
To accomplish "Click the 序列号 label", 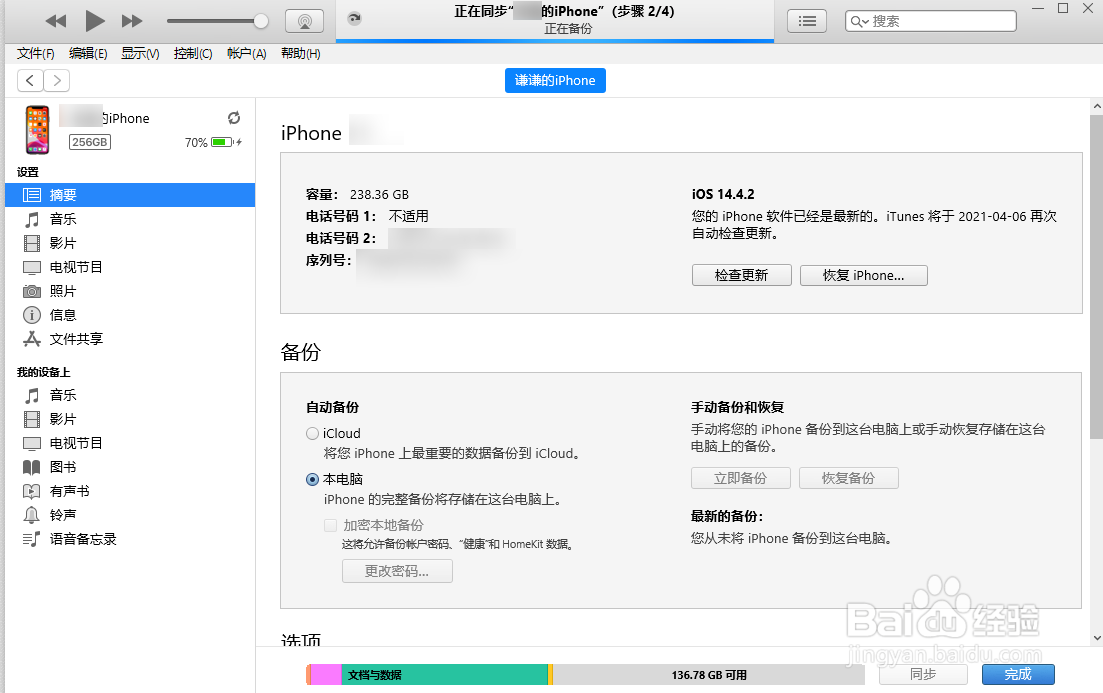I will click(329, 260).
